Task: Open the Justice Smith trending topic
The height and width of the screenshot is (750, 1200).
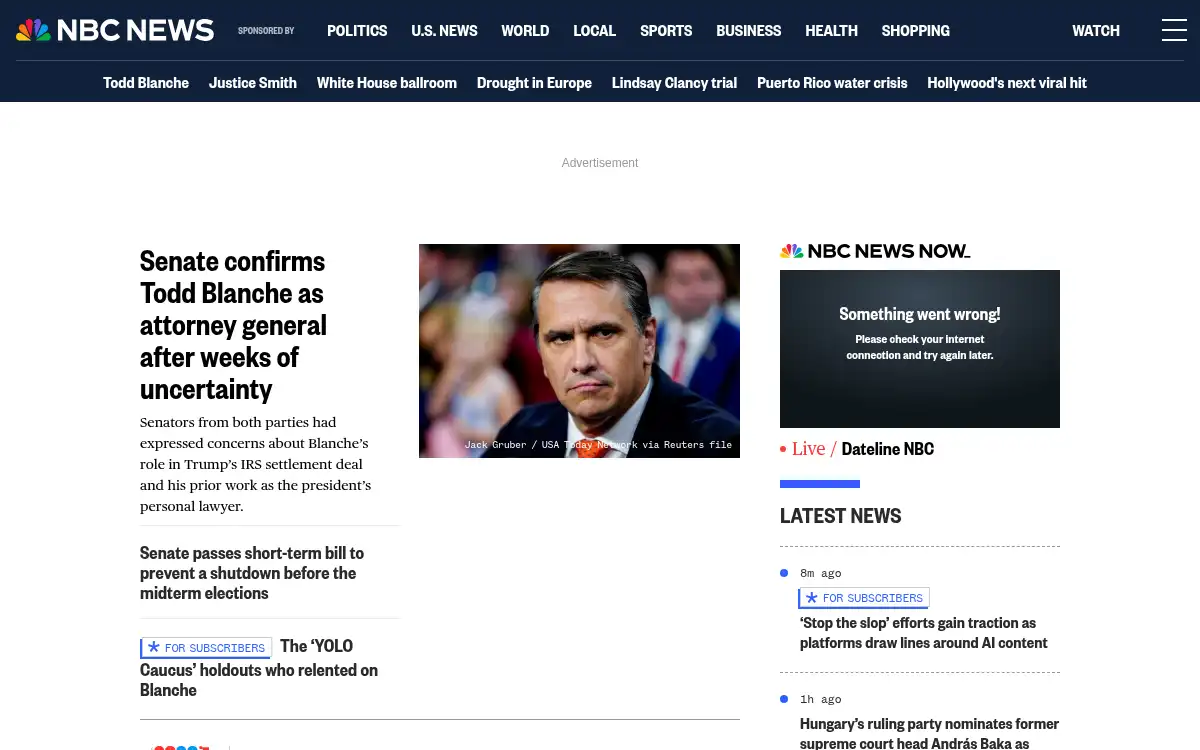Action: [253, 83]
